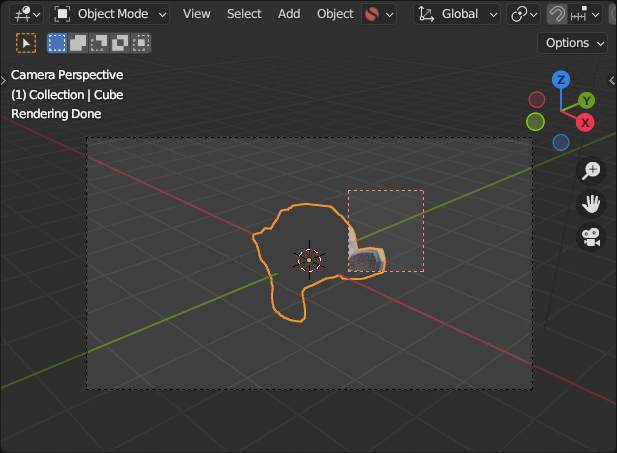Set selection mode to Intersect
This screenshot has width=617, height=453.
click(140, 43)
